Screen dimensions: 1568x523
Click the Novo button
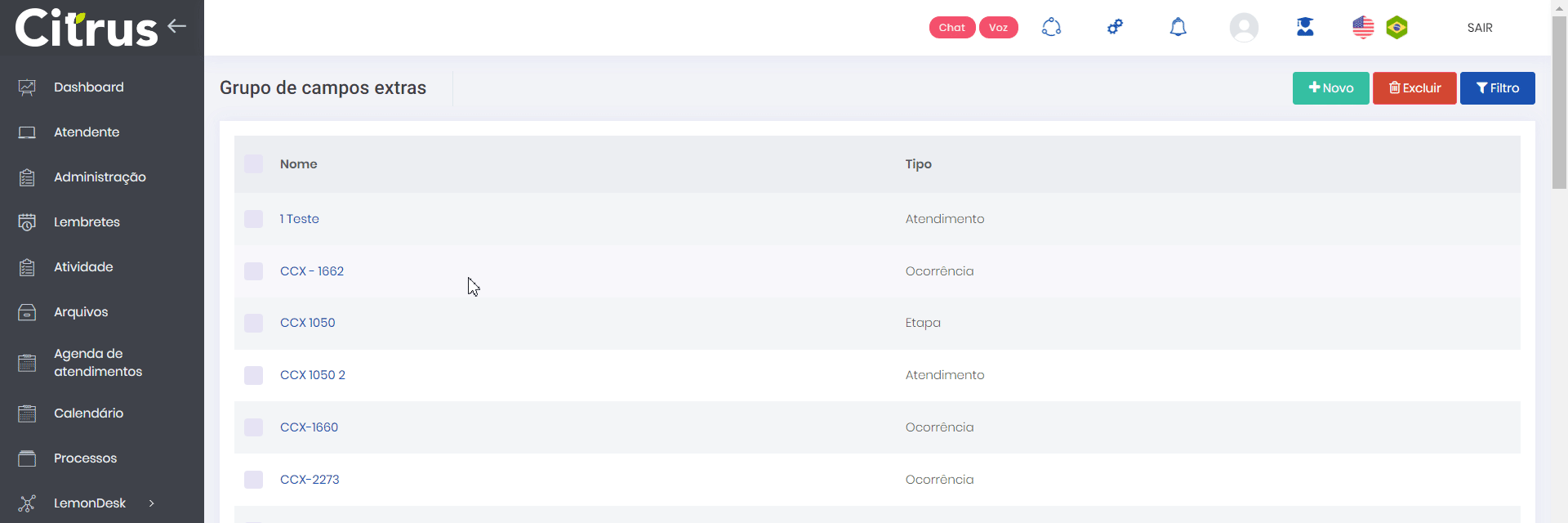(x=1330, y=88)
